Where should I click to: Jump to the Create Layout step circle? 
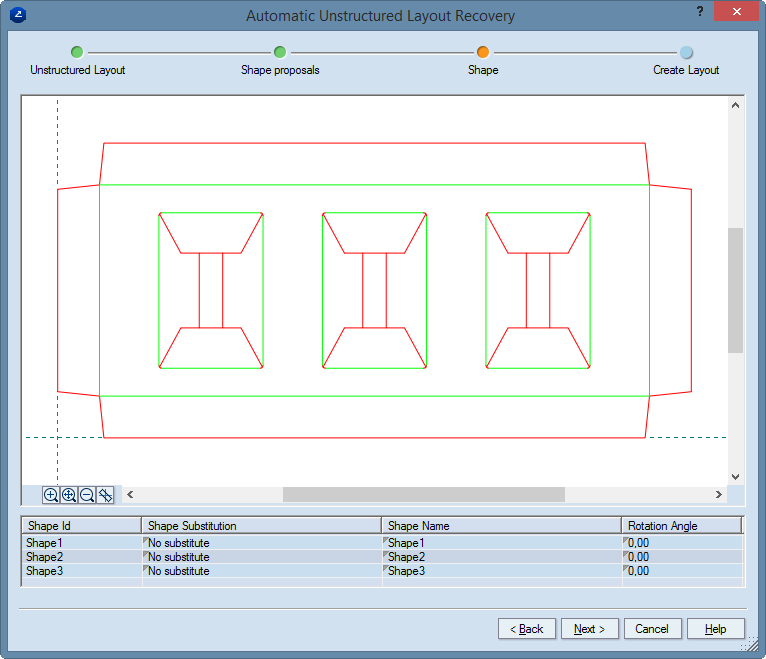tap(686, 52)
